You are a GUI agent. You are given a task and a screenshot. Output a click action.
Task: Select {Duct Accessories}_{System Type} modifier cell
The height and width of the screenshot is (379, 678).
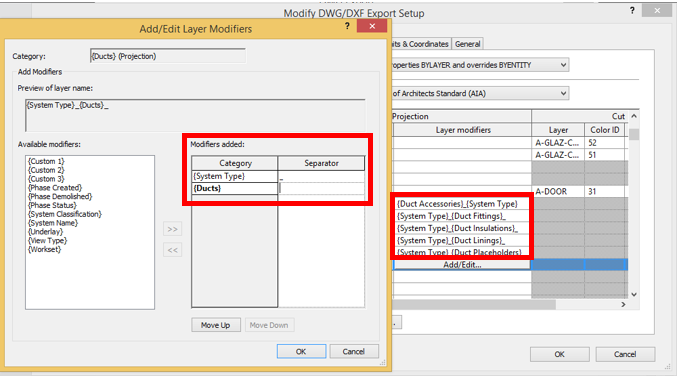tap(462, 204)
